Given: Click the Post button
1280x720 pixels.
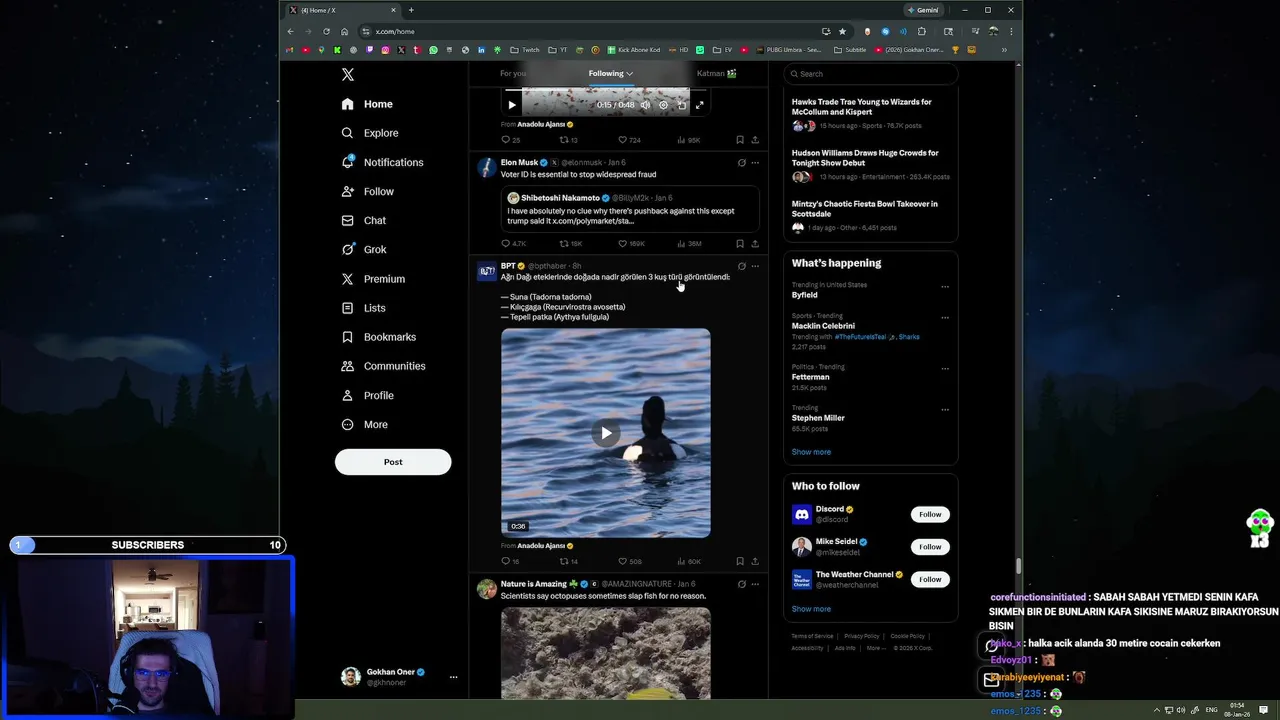Looking at the screenshot, I should pos(393,462).
